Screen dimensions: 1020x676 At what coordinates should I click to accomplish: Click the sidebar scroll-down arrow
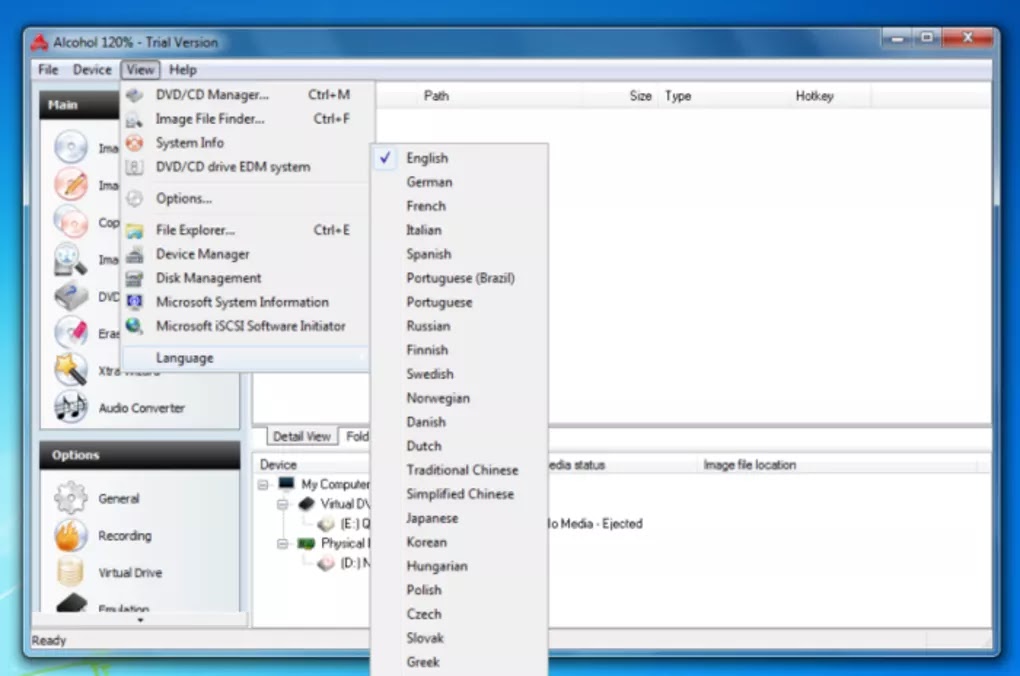140,620
